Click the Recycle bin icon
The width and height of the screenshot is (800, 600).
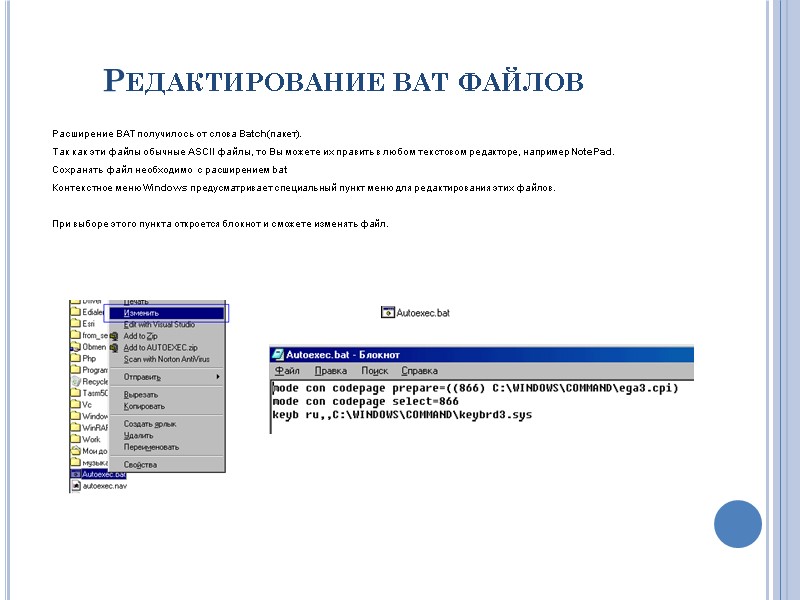(x=76, y=381)
